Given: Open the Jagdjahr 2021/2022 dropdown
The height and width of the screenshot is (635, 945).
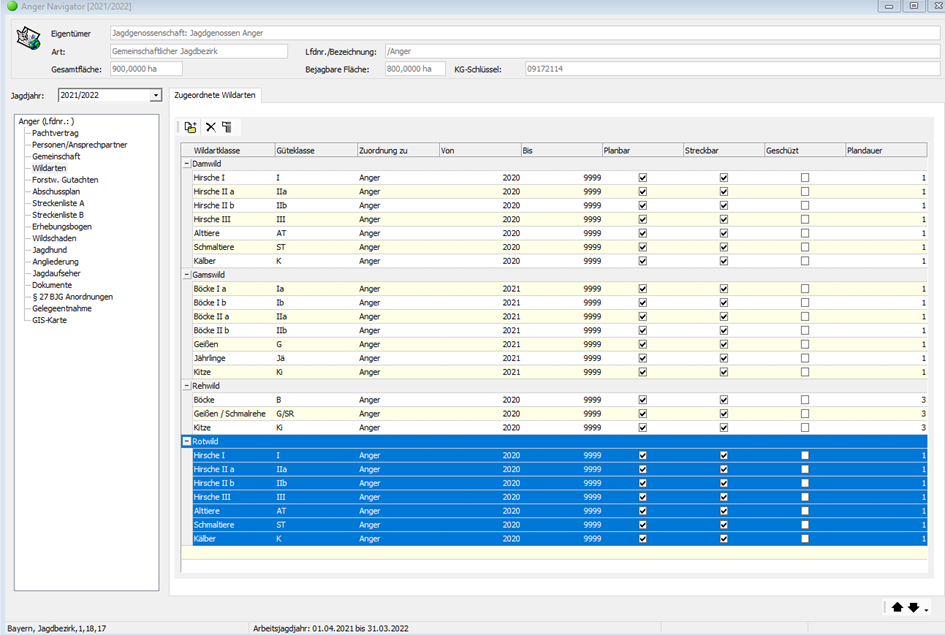Looking at the screenshot, I should [155, 96].
